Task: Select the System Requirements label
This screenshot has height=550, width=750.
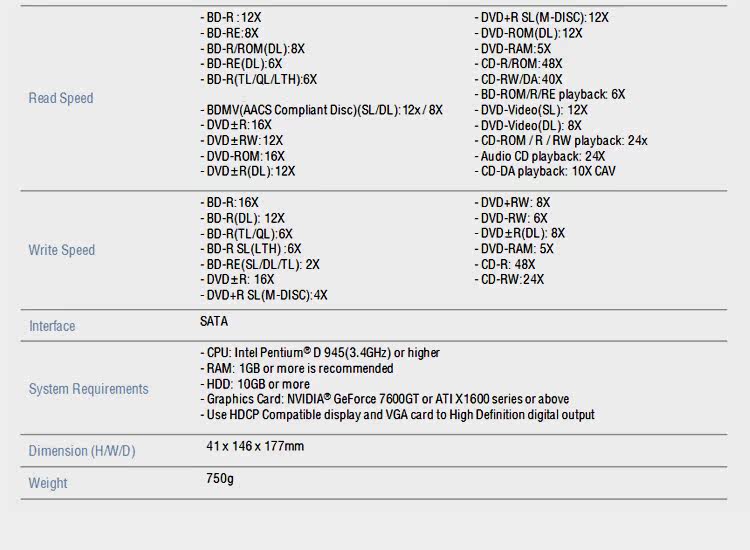Action: pos(88,389)
